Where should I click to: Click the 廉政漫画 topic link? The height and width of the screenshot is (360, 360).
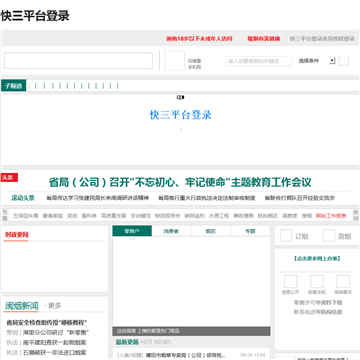tap(243, 216)
